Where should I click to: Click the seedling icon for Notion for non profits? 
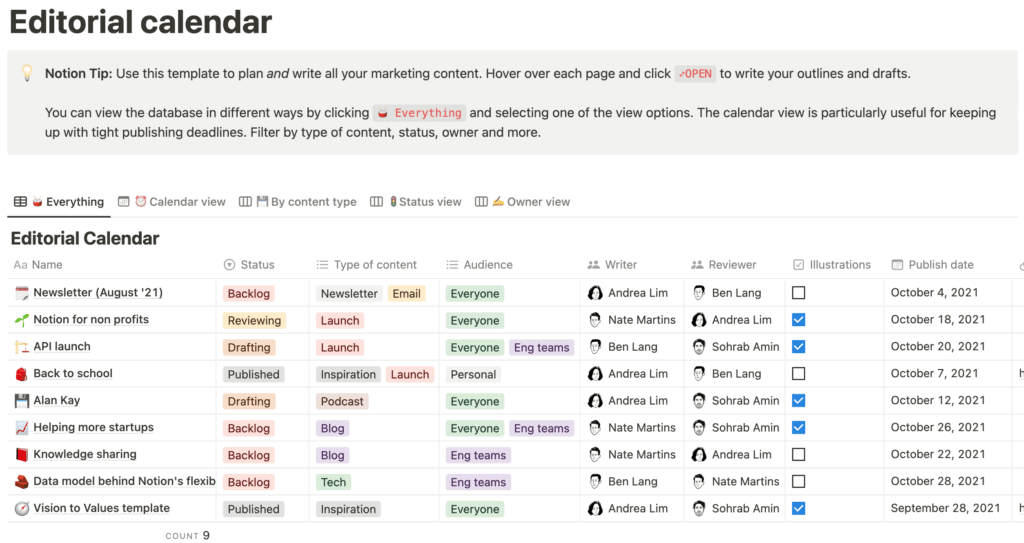pyautogui.click(x=22, y=320)
